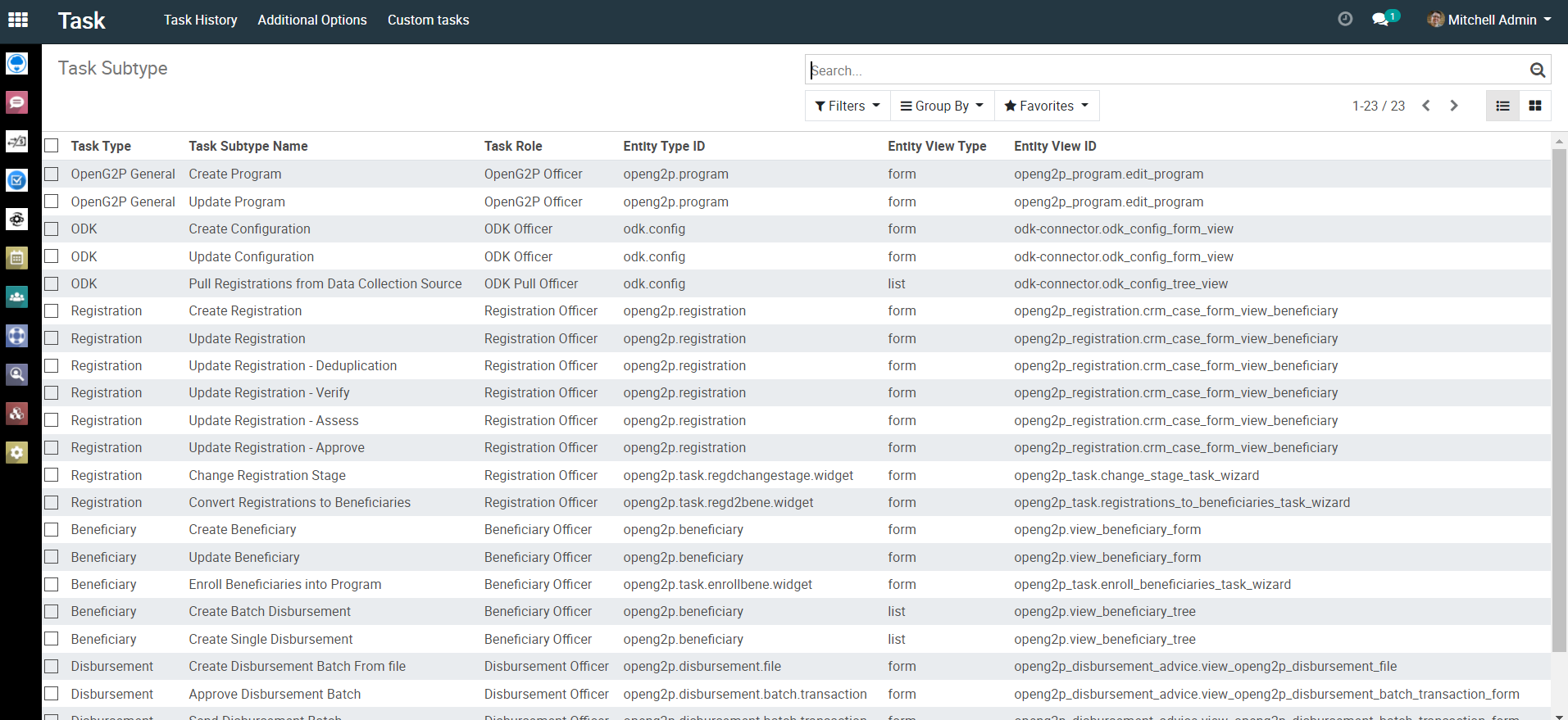Open the Task History menu
The width and height of the screenshot is (1568, 720).
click(x=200, y=20)
